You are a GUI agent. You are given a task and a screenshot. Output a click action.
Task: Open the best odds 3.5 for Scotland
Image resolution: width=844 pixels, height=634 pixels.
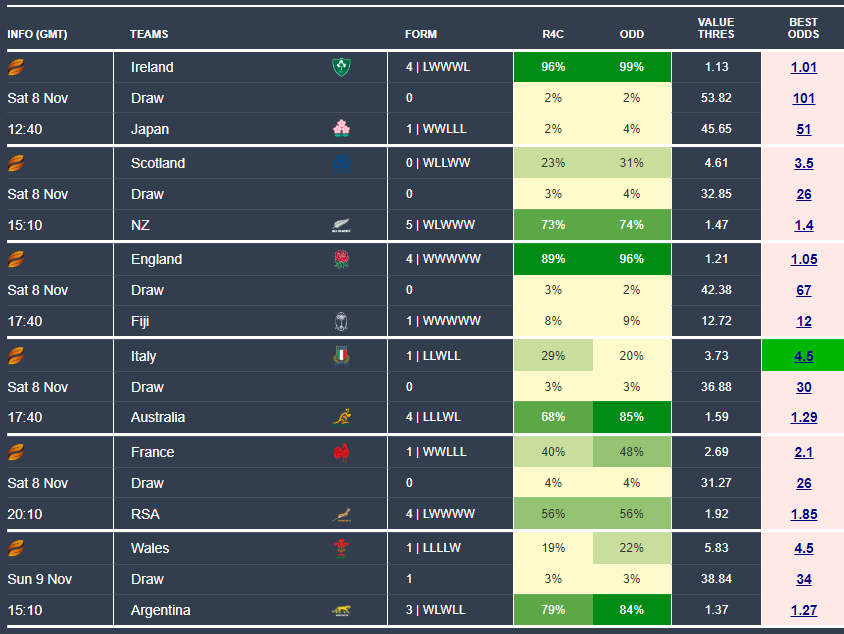click(x=804, y=163)
